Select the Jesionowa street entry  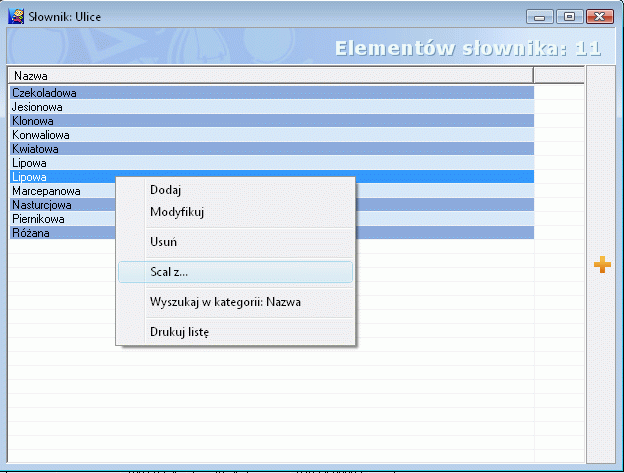pos(272,107)
